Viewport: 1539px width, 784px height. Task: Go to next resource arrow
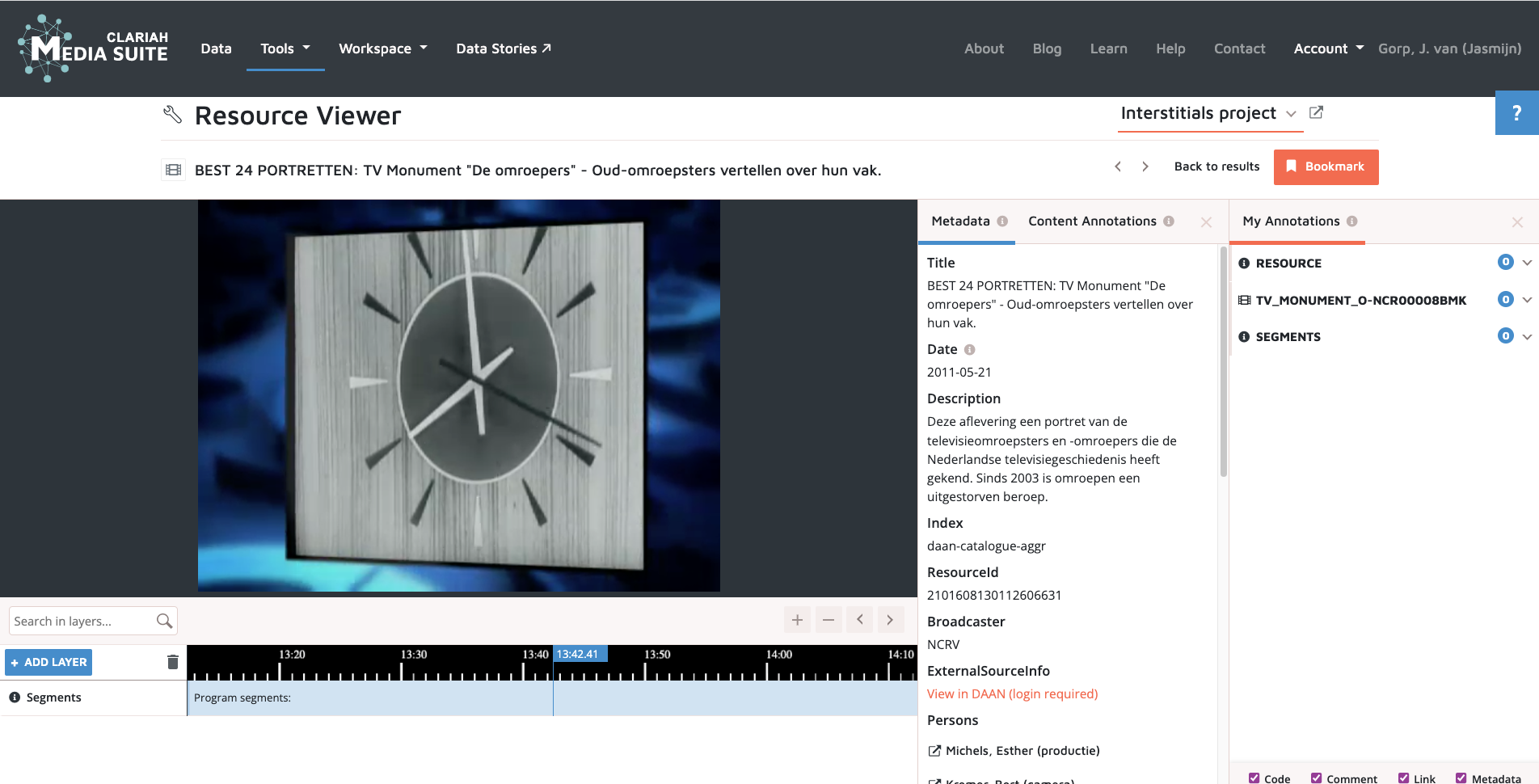[1145, 166]
